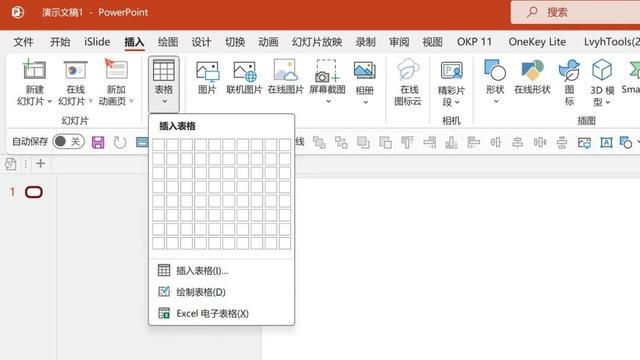
Task: Click the 搜索 search box
Action: 575,12
